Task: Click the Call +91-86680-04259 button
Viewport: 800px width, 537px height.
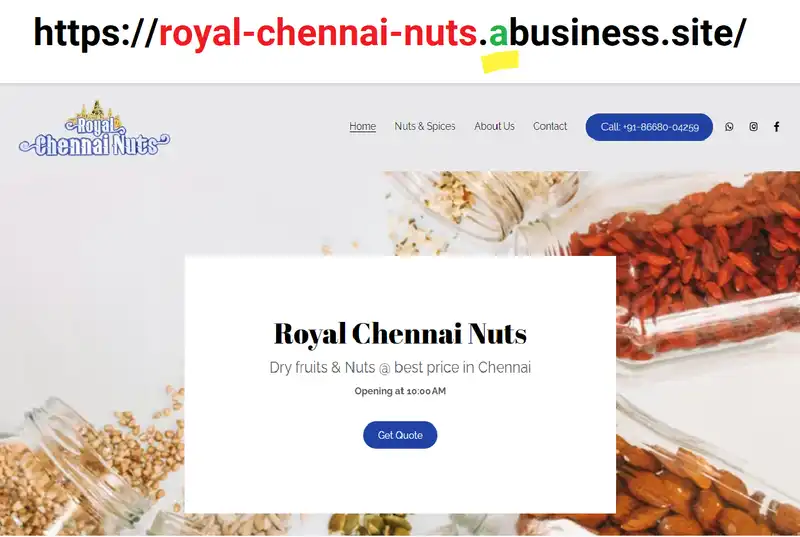Action: click(x=649, y=127)
